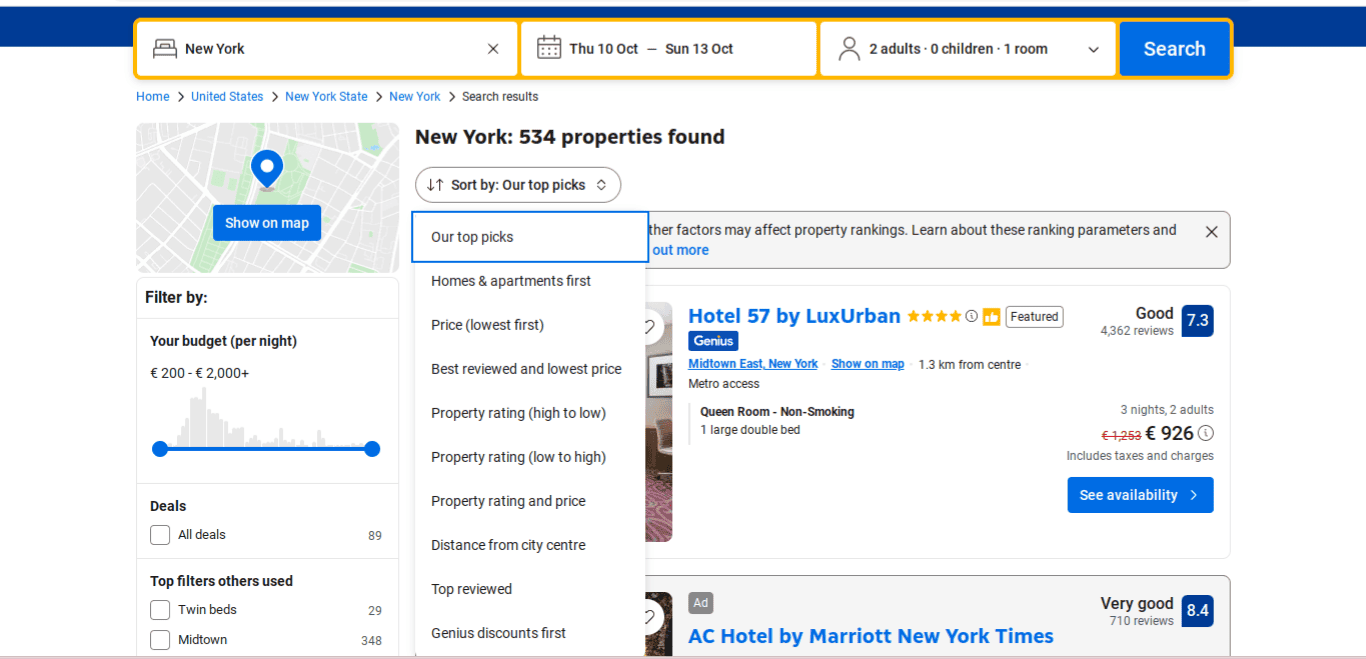Open the Midtown East, New York link
This screenshot has width=1366, height=659.
click(x=753, y=364)
